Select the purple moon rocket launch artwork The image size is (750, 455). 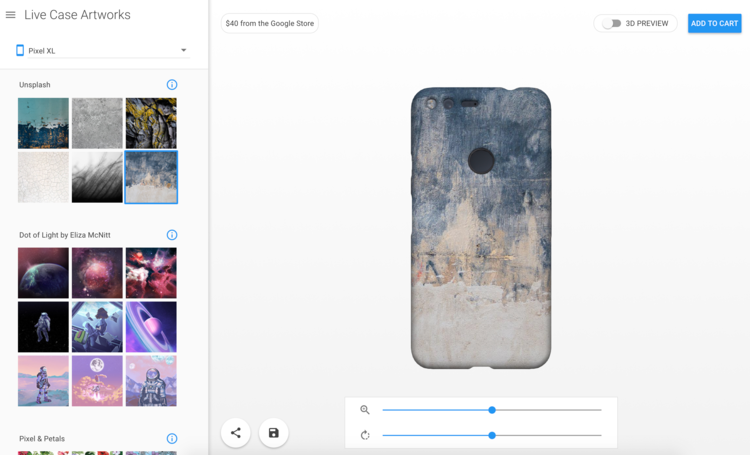pyautogui.click(x=97, y=381)
